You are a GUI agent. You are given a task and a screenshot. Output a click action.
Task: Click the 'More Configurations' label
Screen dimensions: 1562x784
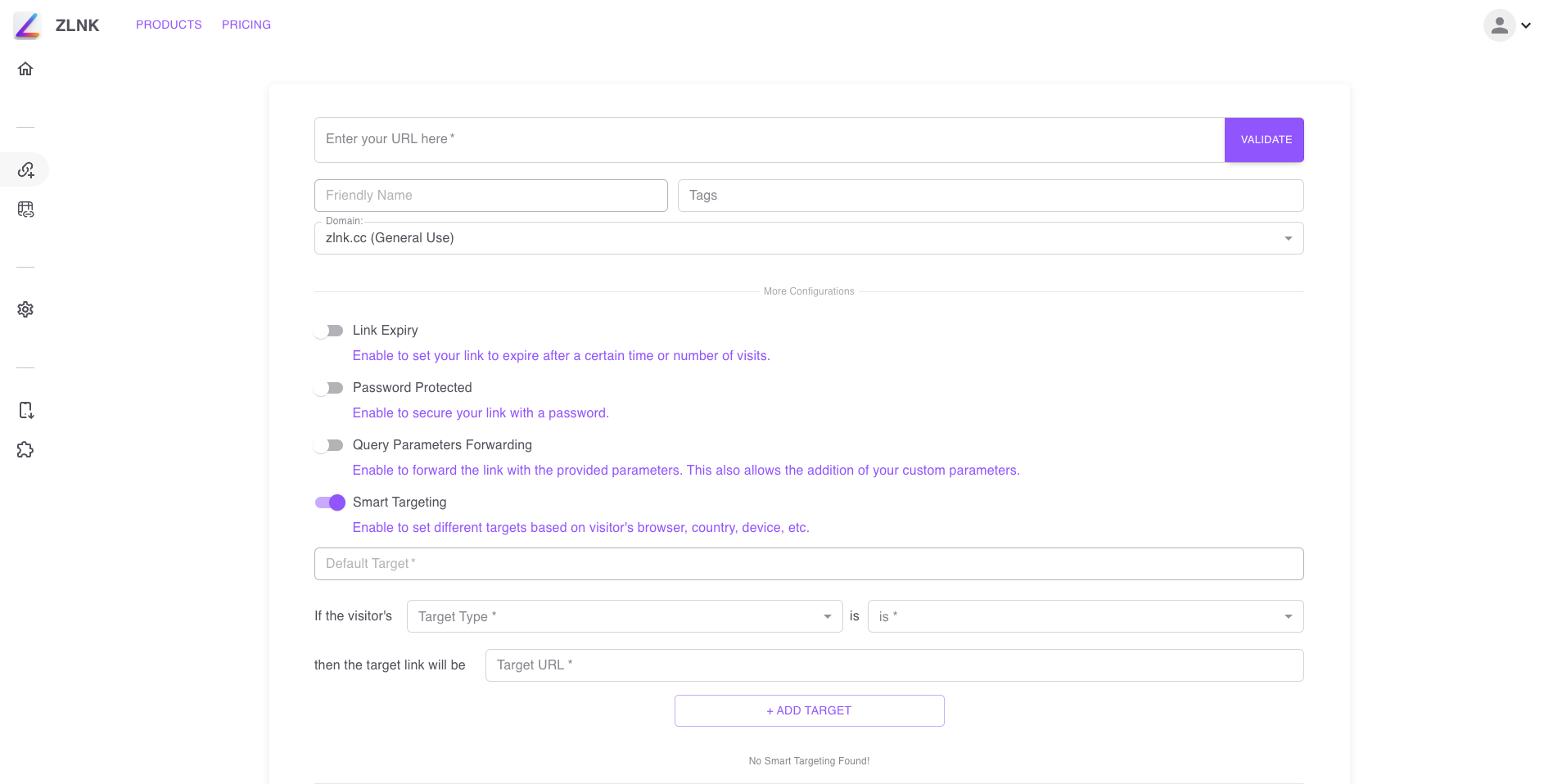809,291
